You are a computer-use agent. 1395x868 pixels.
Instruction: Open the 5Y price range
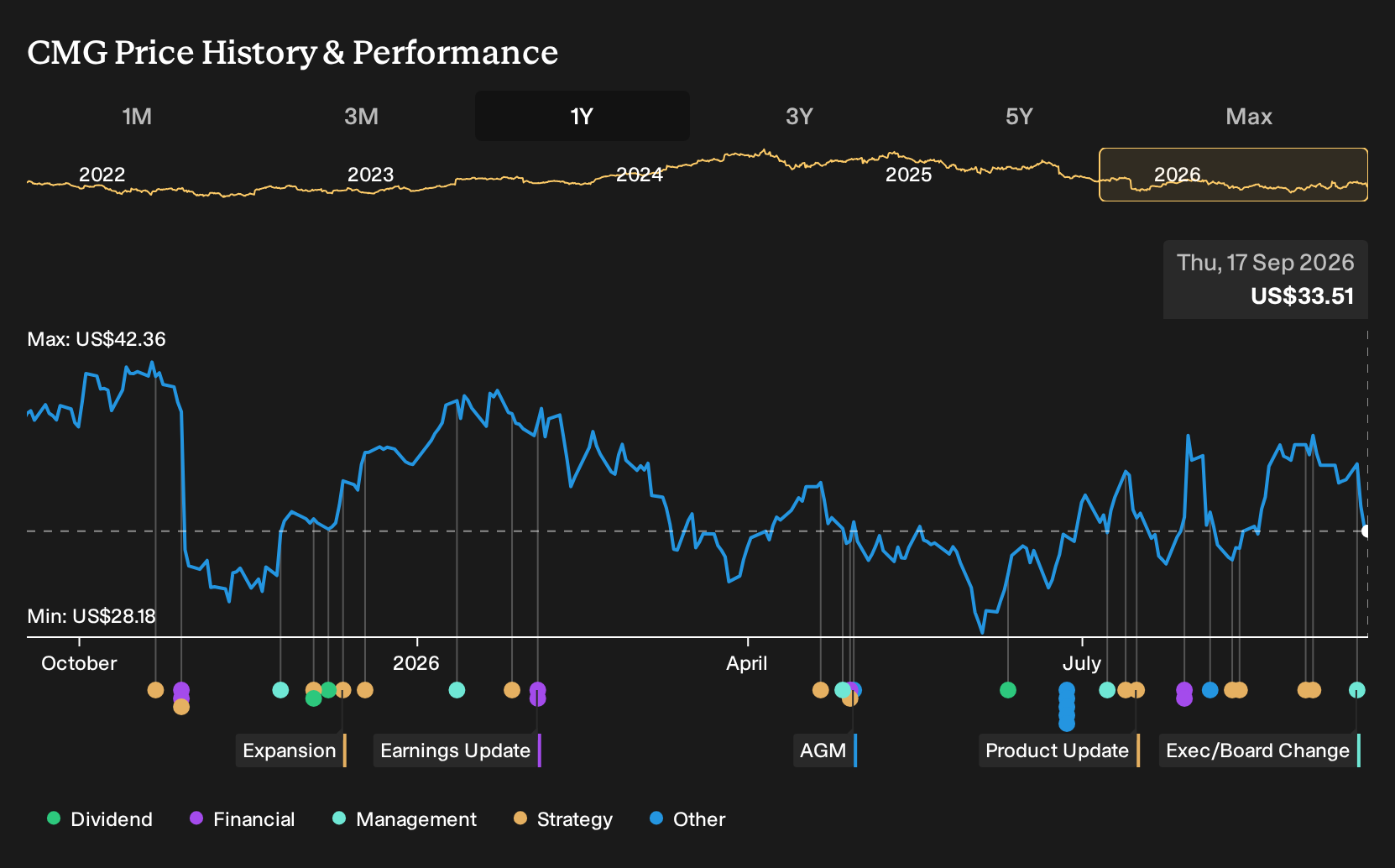[x=1019, y=116]
